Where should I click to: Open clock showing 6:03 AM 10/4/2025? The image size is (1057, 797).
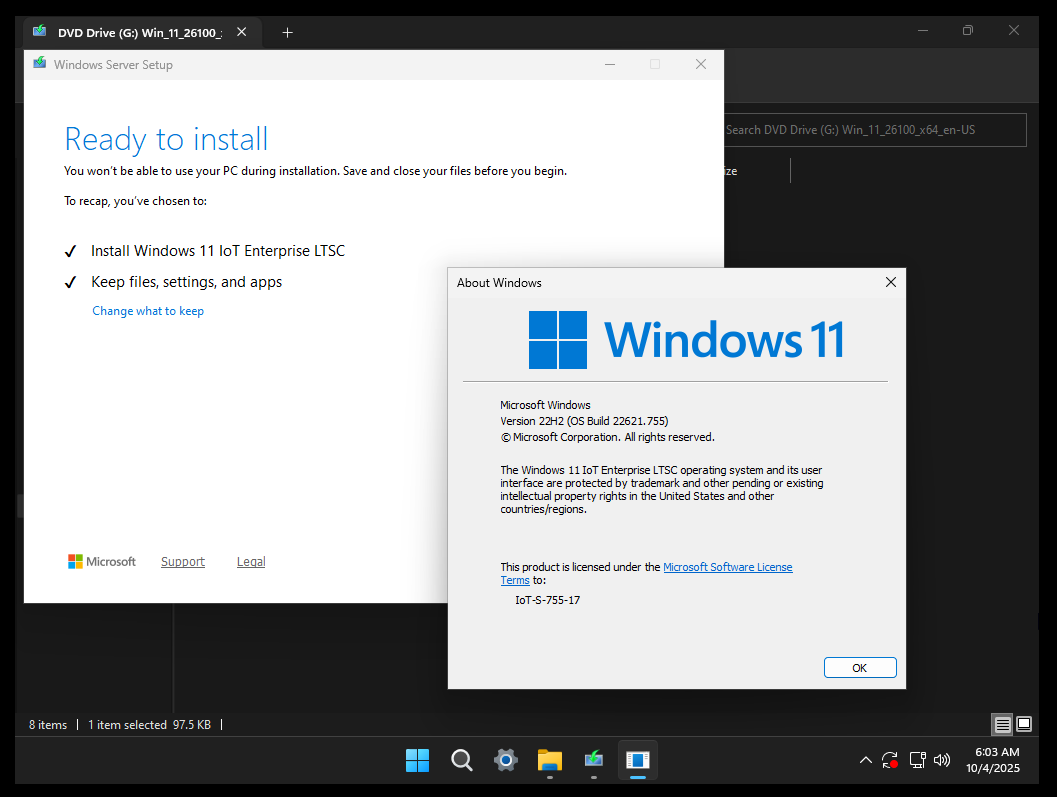[994, 760]
